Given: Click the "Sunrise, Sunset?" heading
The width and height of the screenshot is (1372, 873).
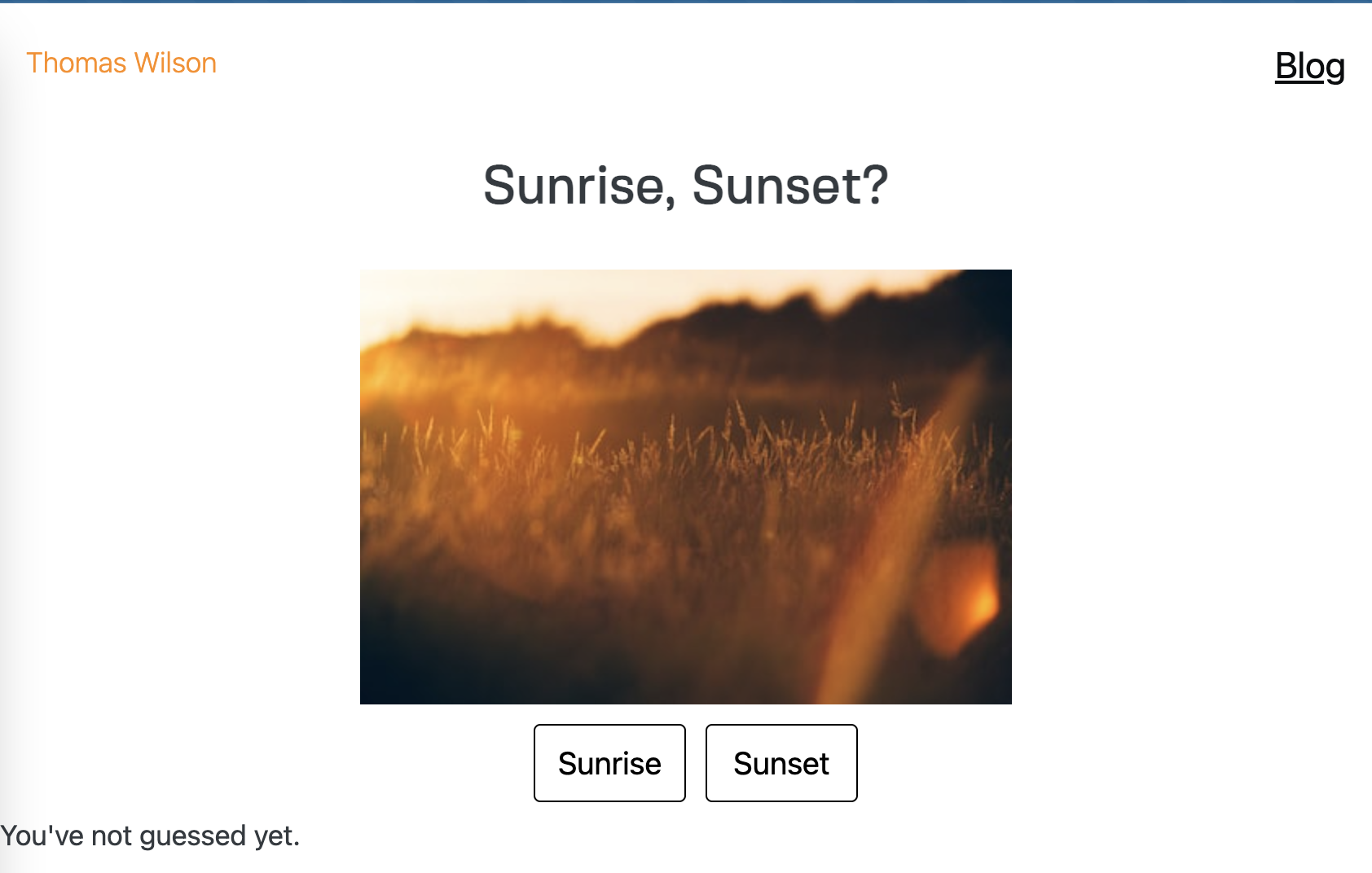Looking at the screenshot, I should (685, 186).
